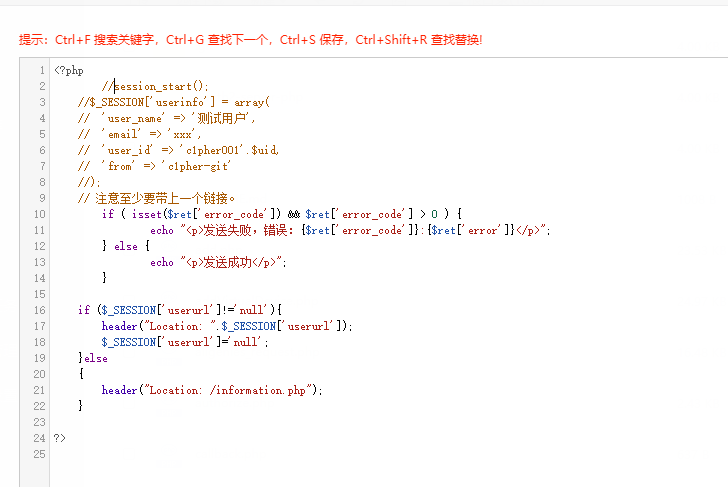Click the red Ctrl+F 搜索关键字 hint text

tap(104, 40)
